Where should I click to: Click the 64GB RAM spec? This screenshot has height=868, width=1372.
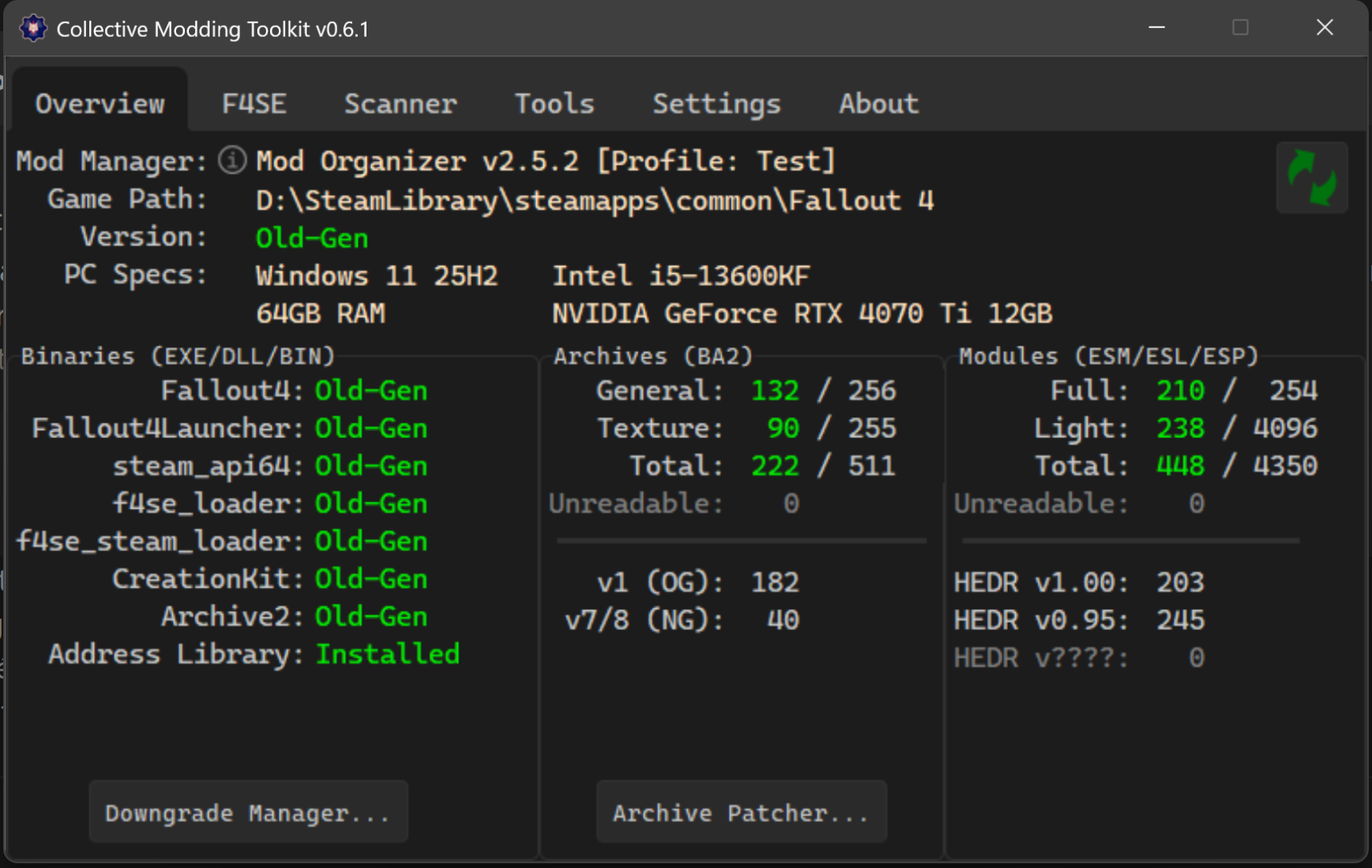(x=321, y=313)
